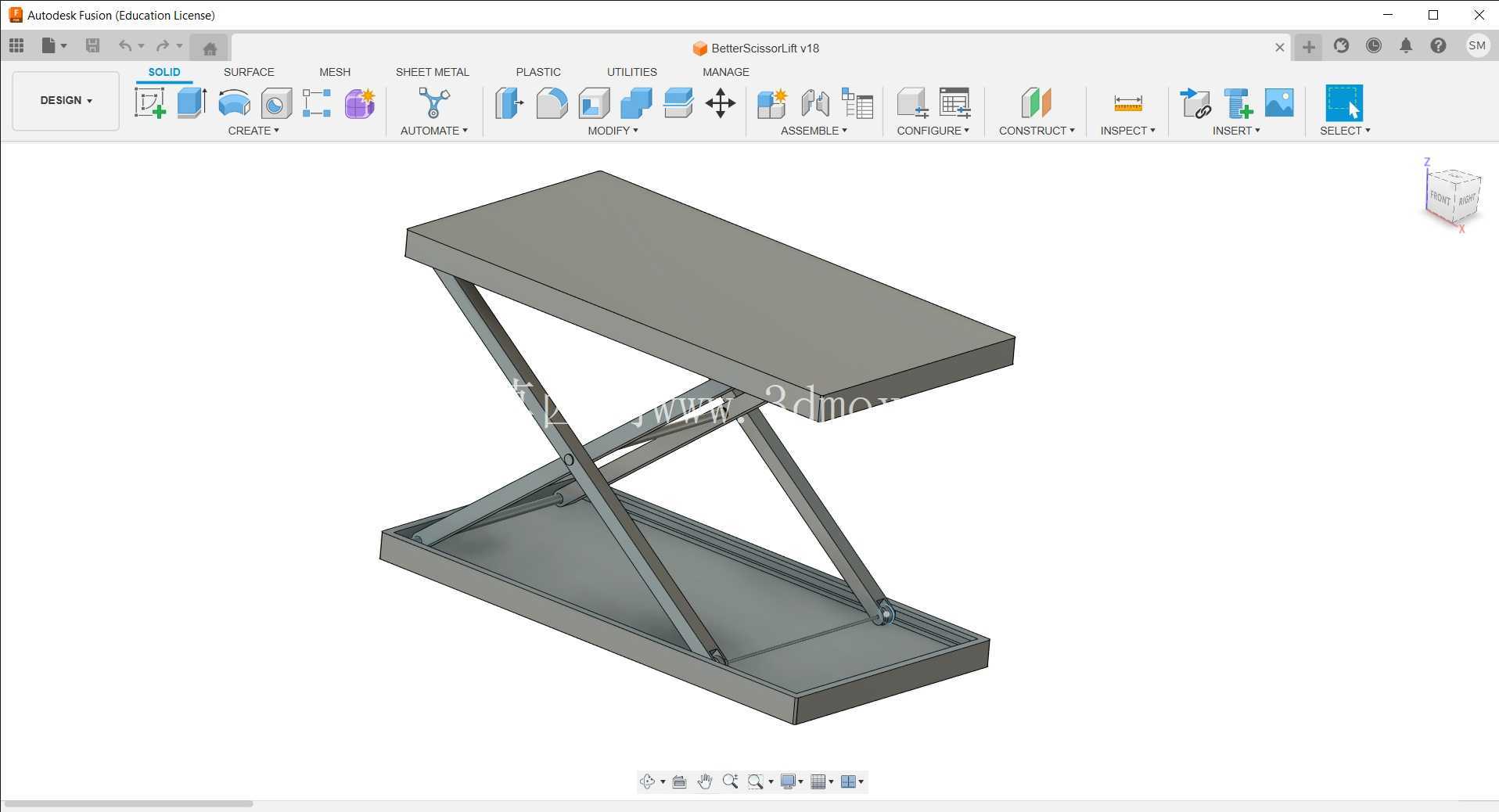Expand the CONFIGURE menu
1499x812 pixels.
click(x=933, y=131)
